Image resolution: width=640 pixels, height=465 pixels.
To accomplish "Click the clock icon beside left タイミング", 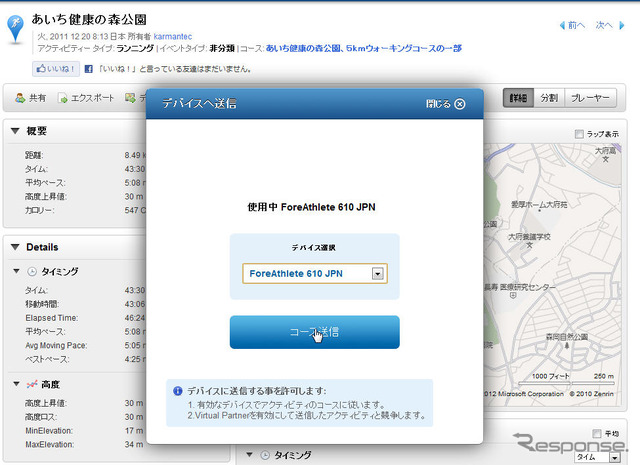I will [x=32, y=271].
